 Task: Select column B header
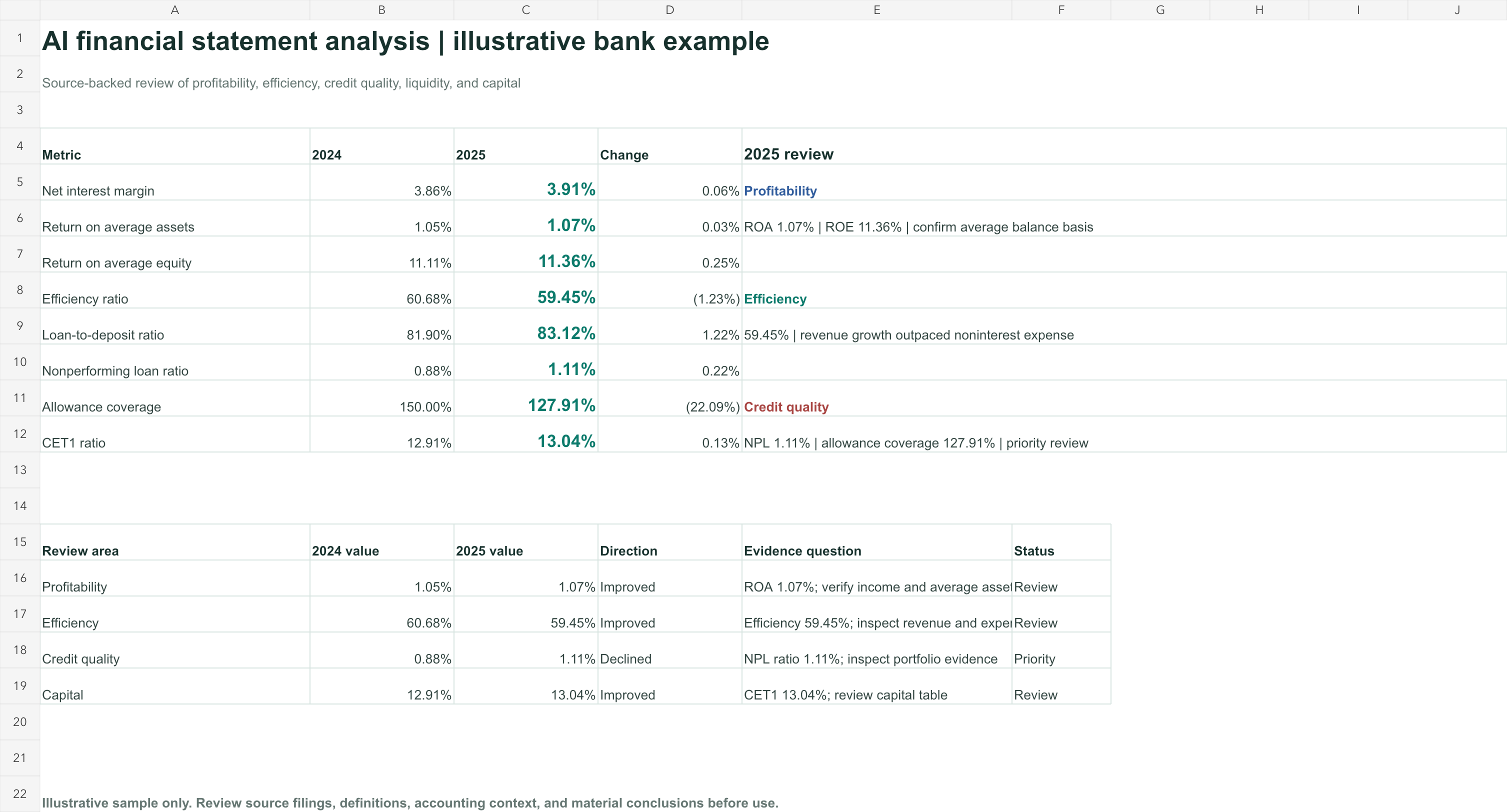pos(381,10)
